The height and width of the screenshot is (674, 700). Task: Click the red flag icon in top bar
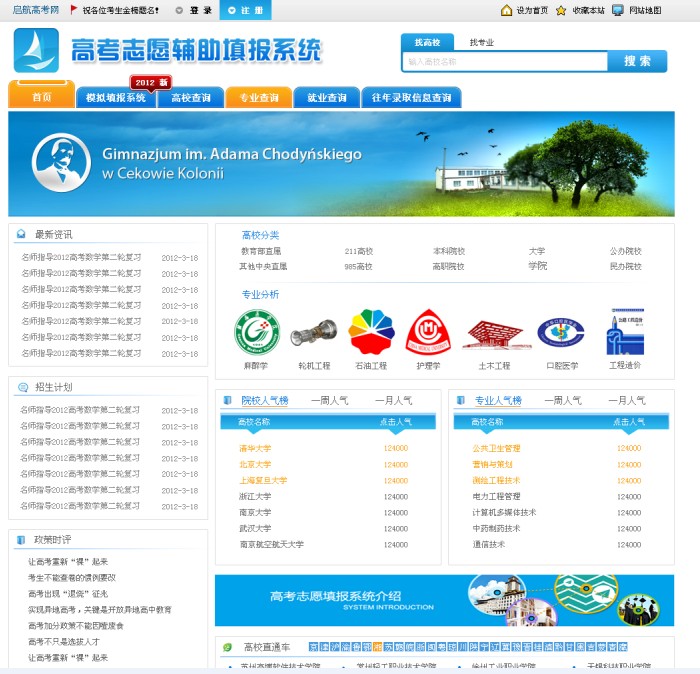pos(74,9)
